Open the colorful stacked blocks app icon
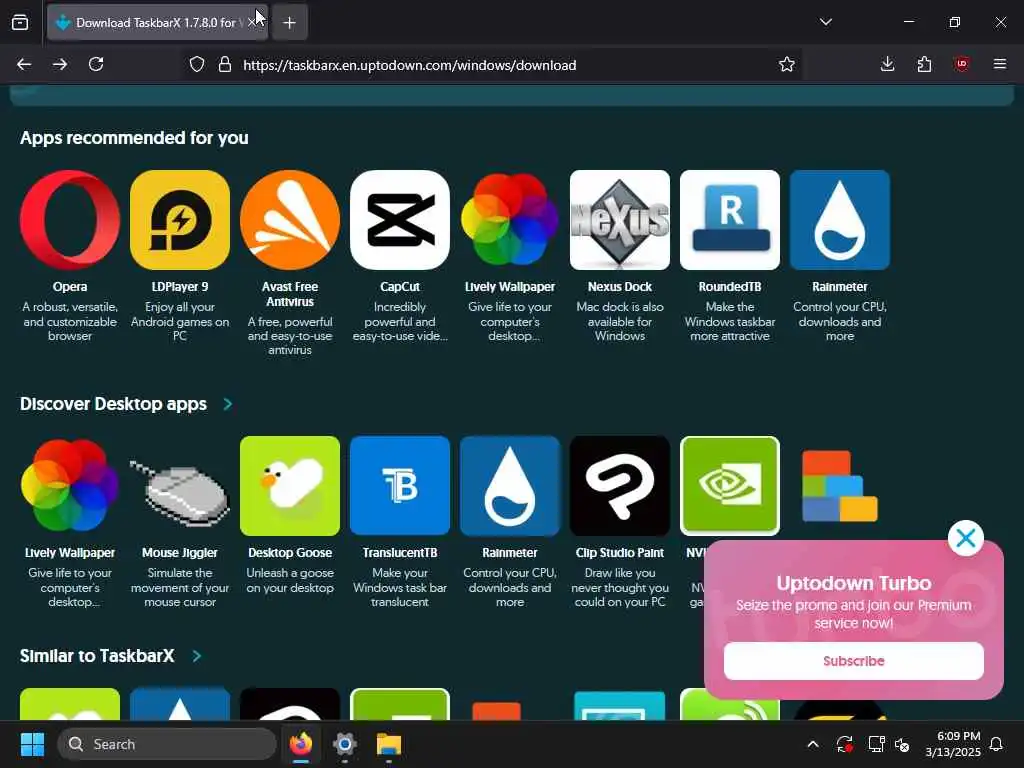 pyautogui.click(x=840, y=486)
